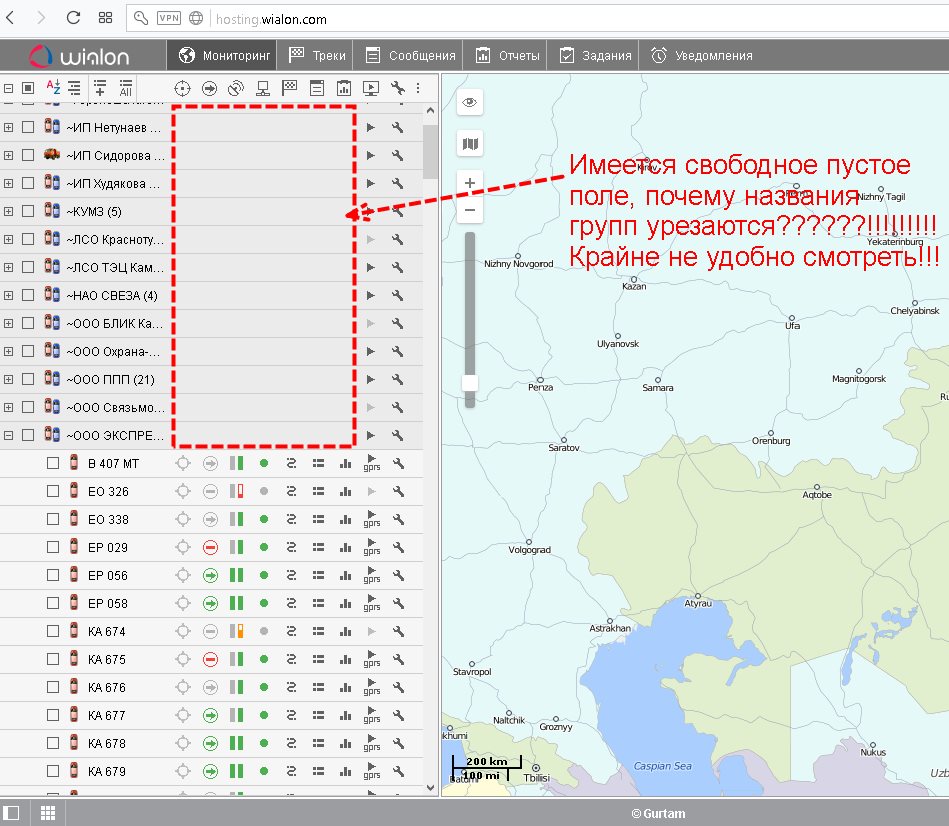The height and width of the screenshot is (826, 949).
Task: Expand the ~НАО СВЕЗА (4) group
Action: coord(8,296)
